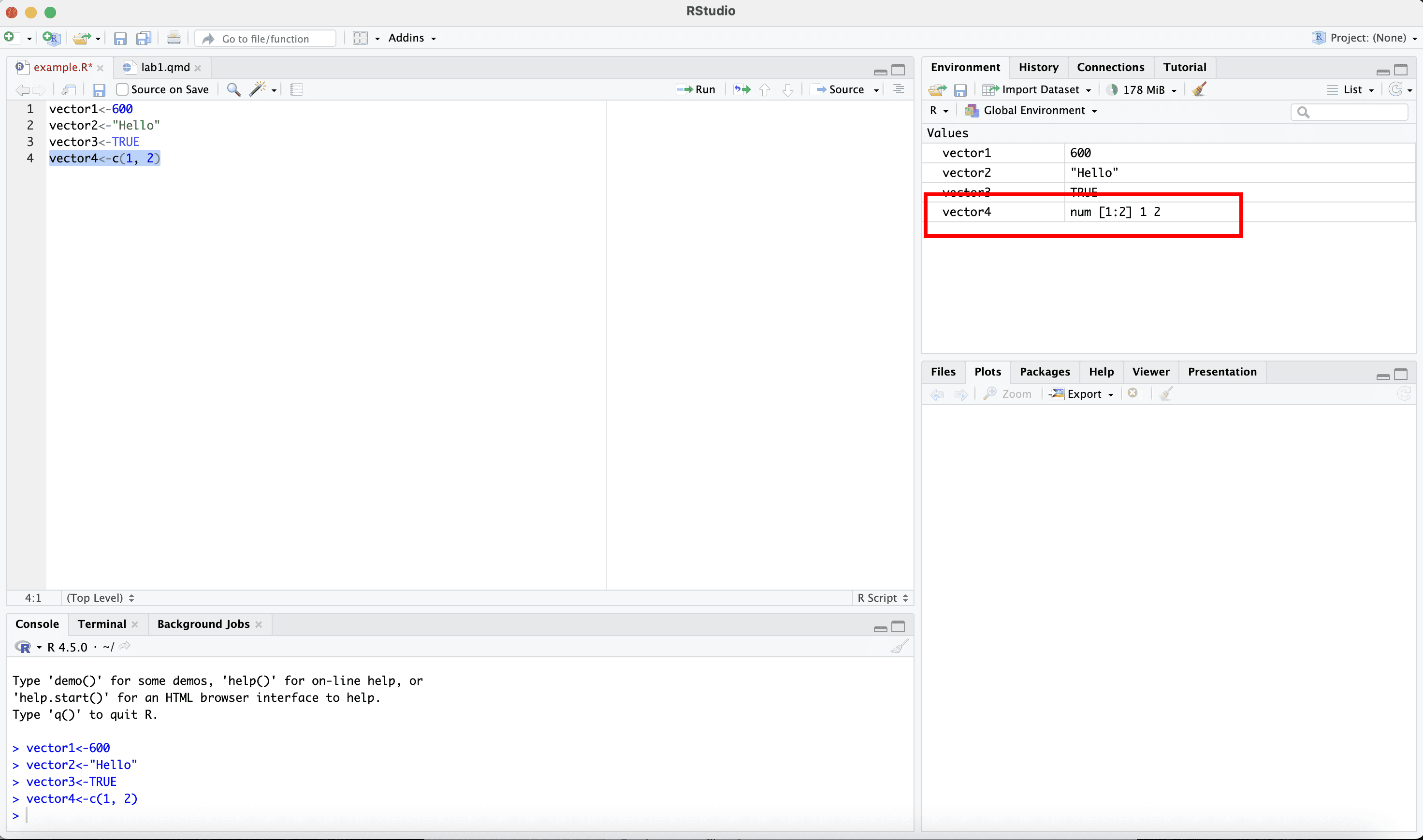Click the clear console broom icon
This screenshot has height=840, width=1423.
pyautogui.click(x=899, y=646)
